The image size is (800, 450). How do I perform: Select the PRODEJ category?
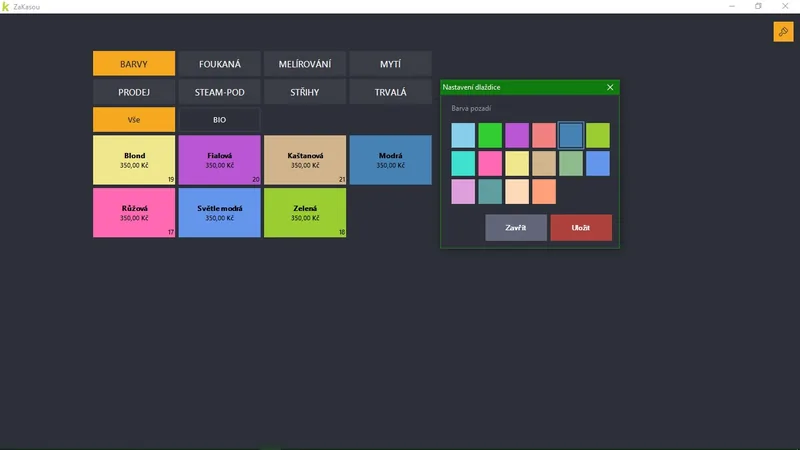point(134,92)
